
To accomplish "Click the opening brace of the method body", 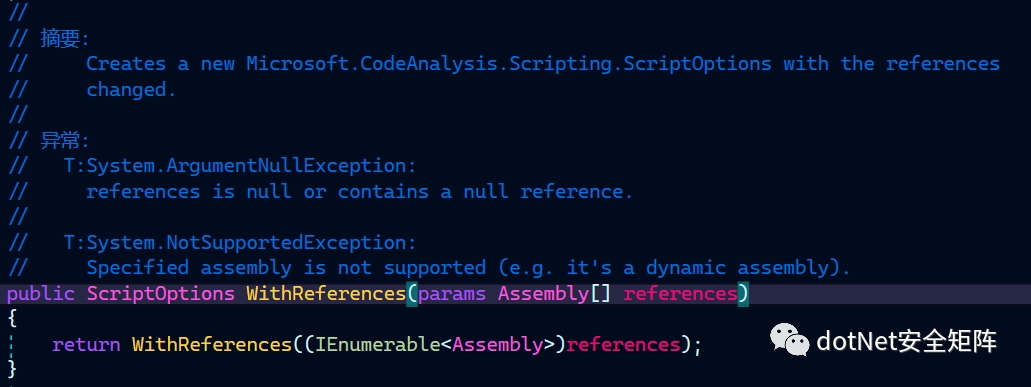I will 12,319.
